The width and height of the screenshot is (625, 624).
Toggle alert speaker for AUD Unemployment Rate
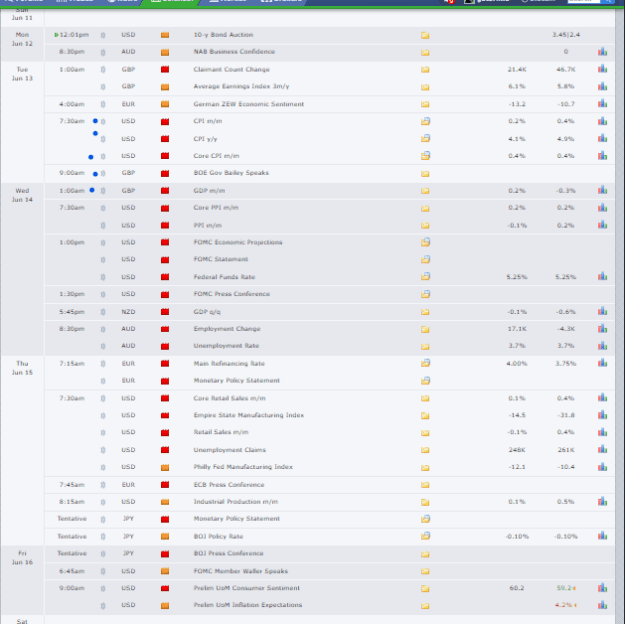[x=103, y=346]
